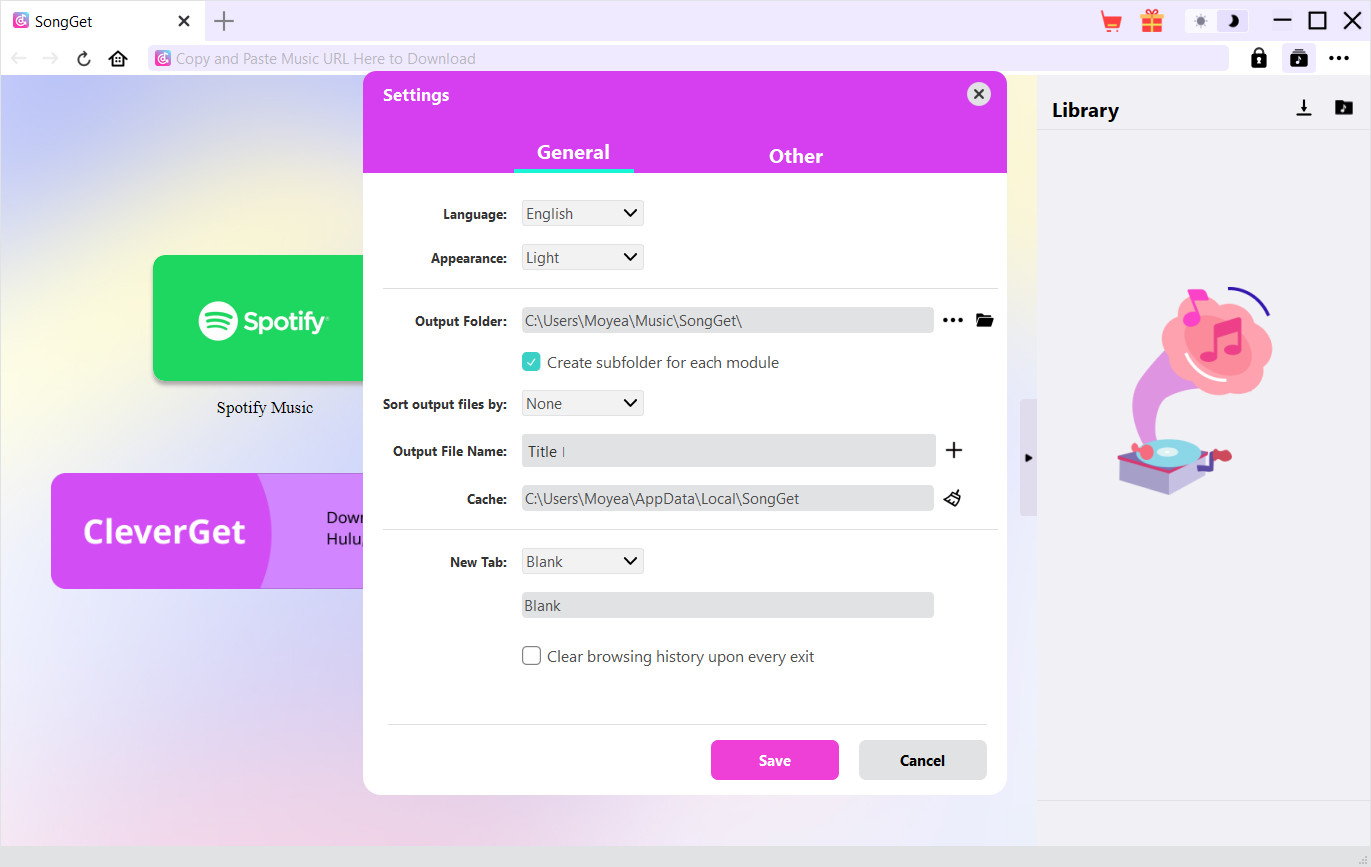Viewport: 1371px width, 867px height.
Task: Switch to the Other settings tab
Action: click(x=795, y=156)
